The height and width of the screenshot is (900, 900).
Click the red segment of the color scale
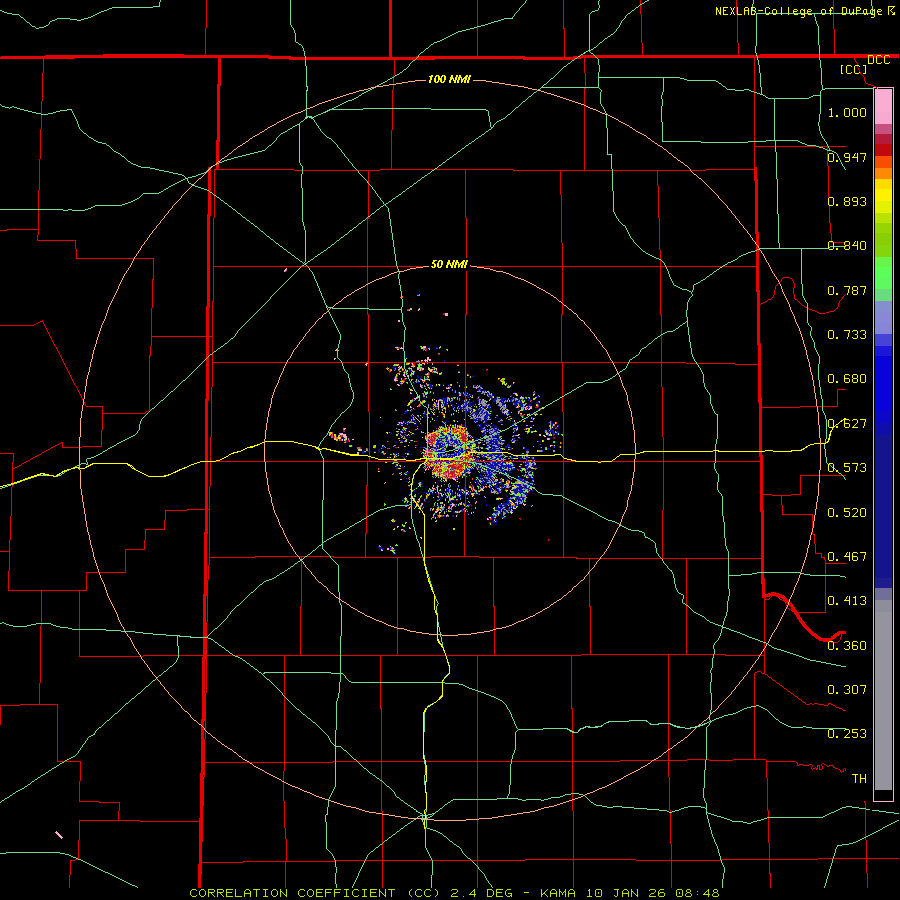point(883,149)
